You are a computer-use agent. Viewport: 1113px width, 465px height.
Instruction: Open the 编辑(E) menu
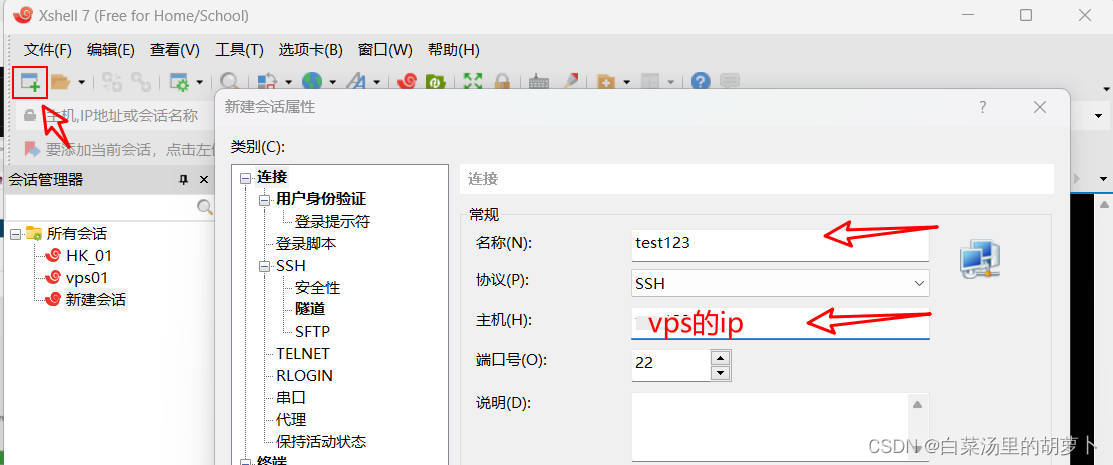(111, 50)
